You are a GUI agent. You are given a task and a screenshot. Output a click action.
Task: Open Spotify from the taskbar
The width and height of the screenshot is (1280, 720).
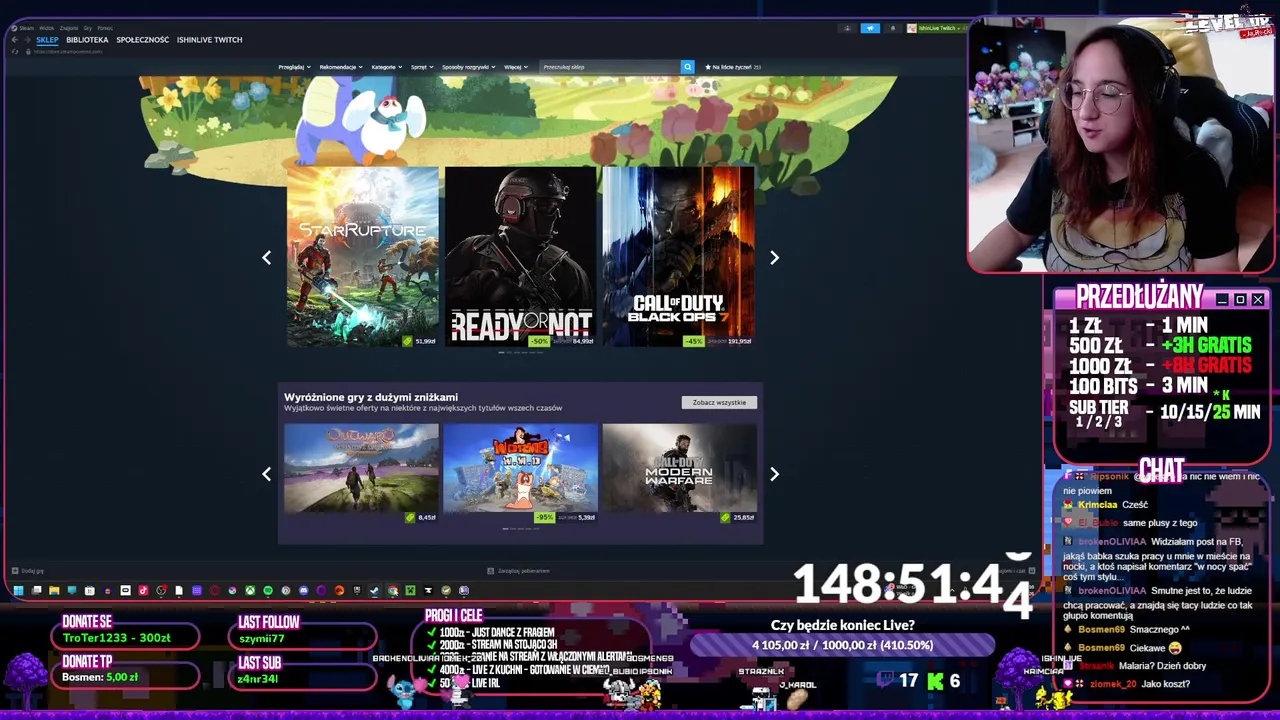click(x=268, y=590)
